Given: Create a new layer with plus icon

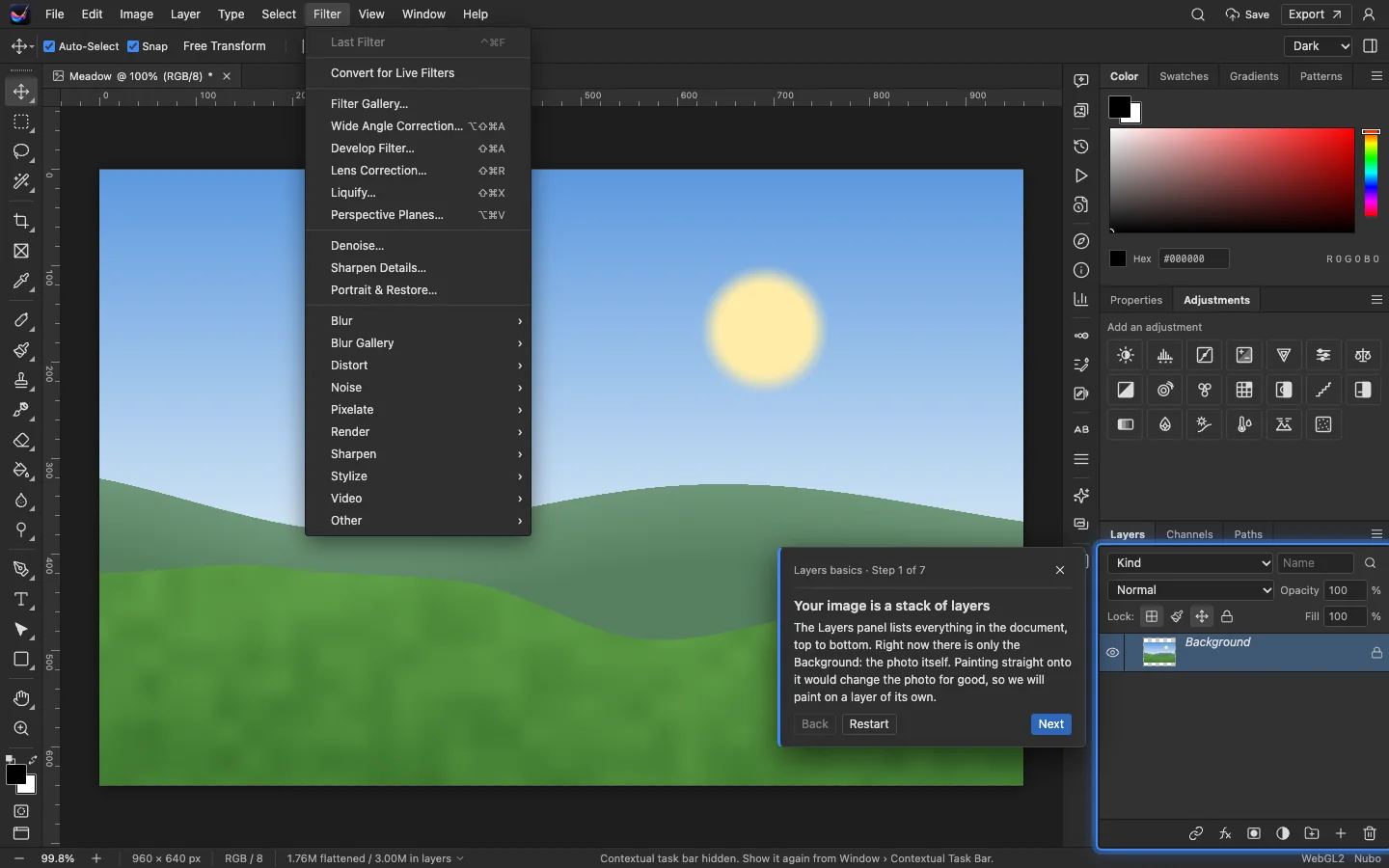Looking at the screenshot, I should 1341,833.
